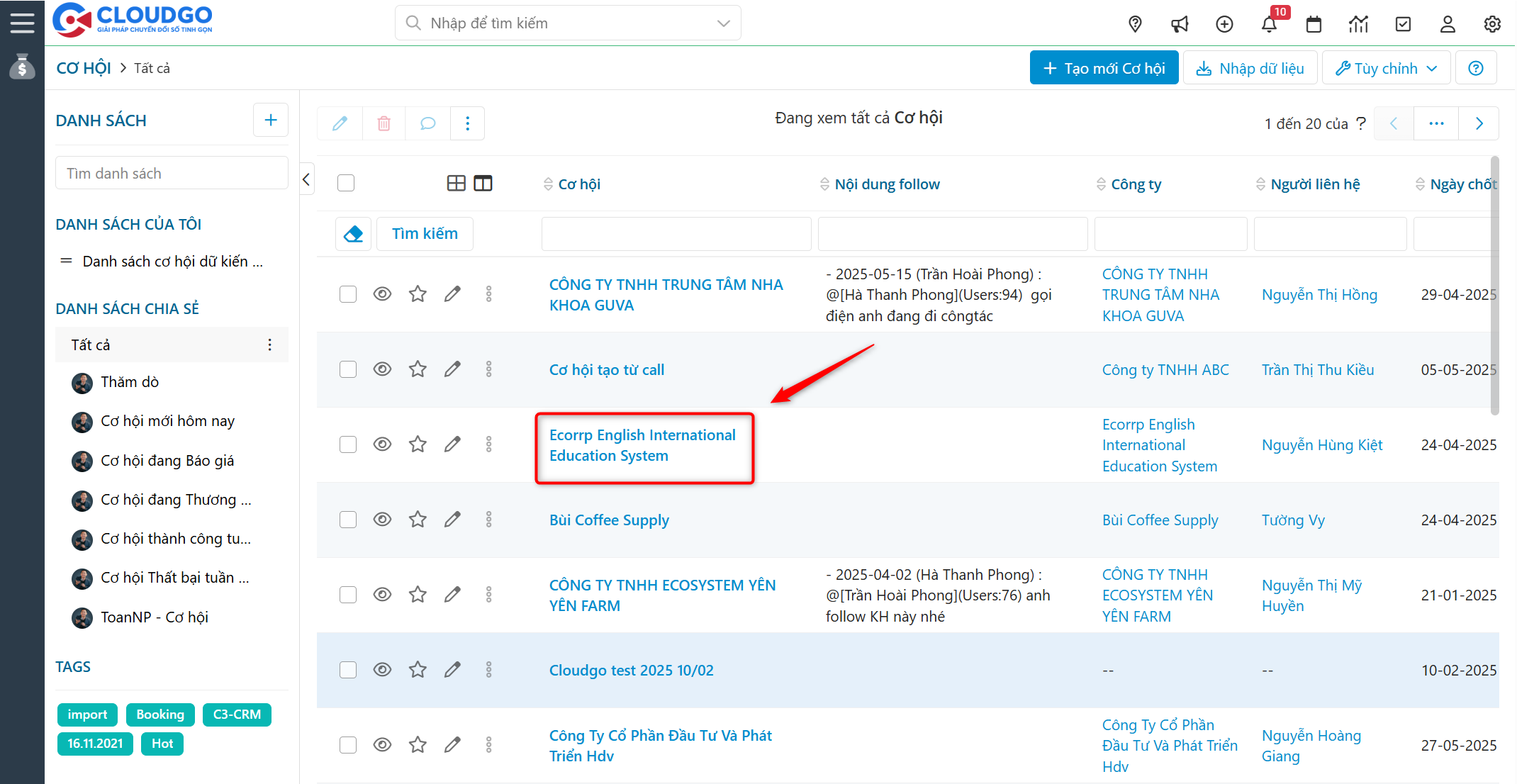Open the global search dropdown arrow

coord(723,23)
